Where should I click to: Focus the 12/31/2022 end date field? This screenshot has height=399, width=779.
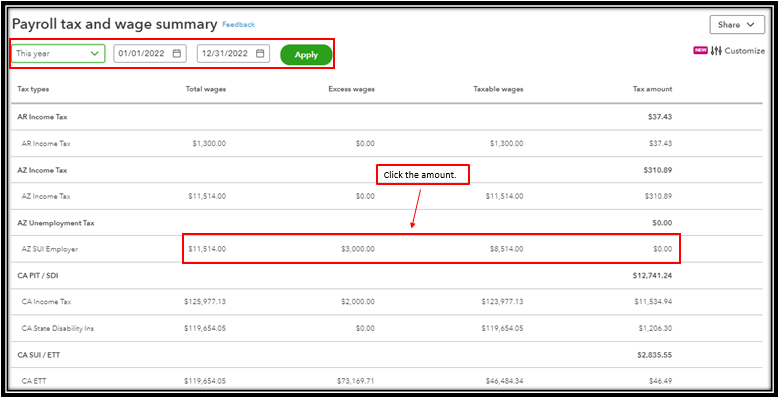click(234, 54)
